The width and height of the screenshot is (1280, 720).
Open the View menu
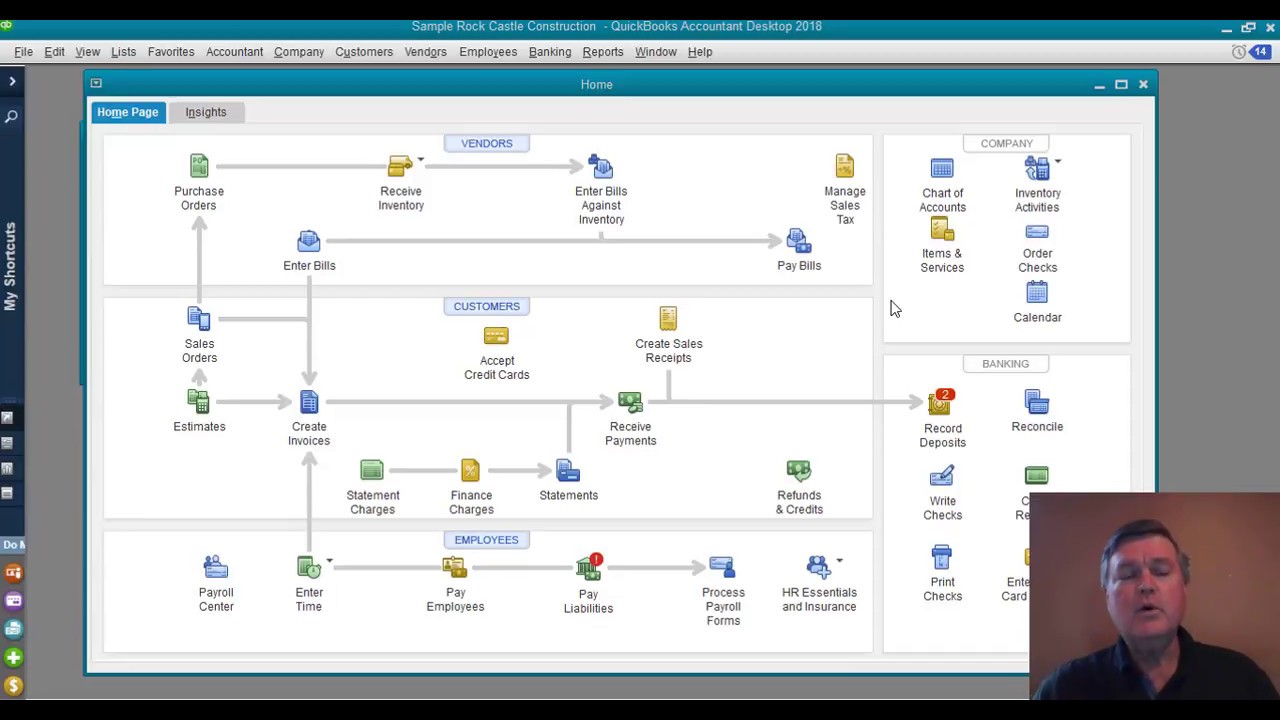point(87,52)
